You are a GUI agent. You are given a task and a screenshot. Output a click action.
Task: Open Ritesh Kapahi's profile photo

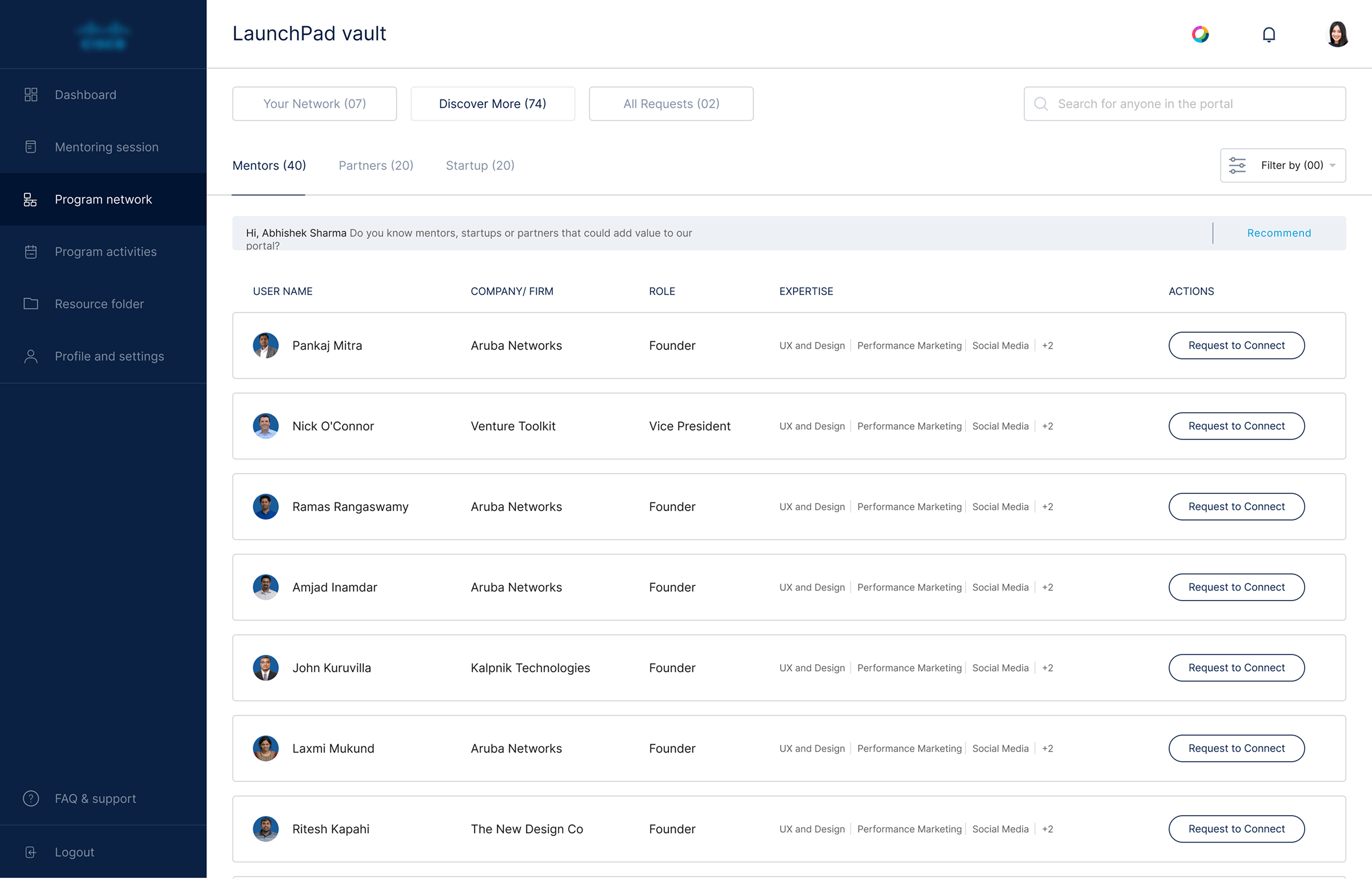266,829
